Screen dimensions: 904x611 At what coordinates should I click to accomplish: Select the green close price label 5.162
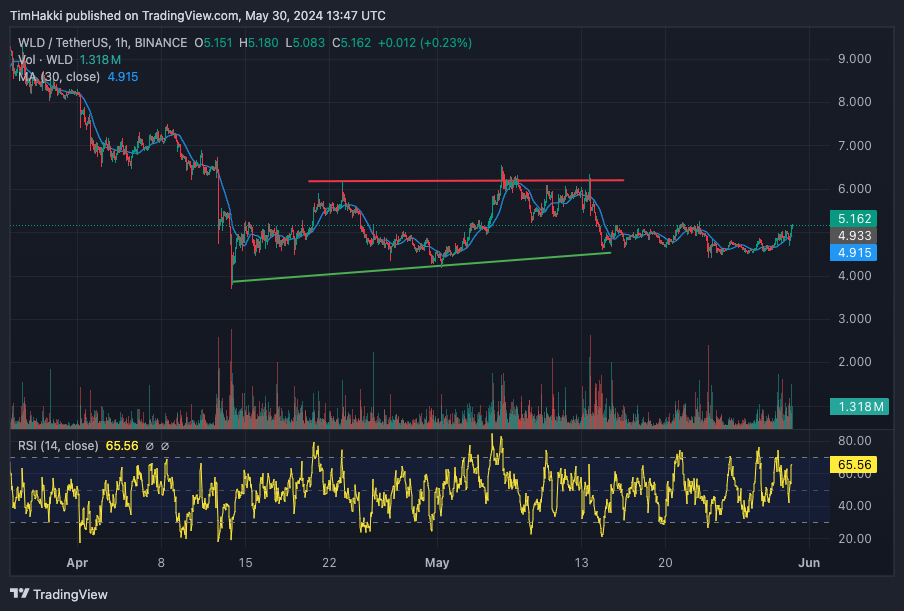tap(852, 218)
